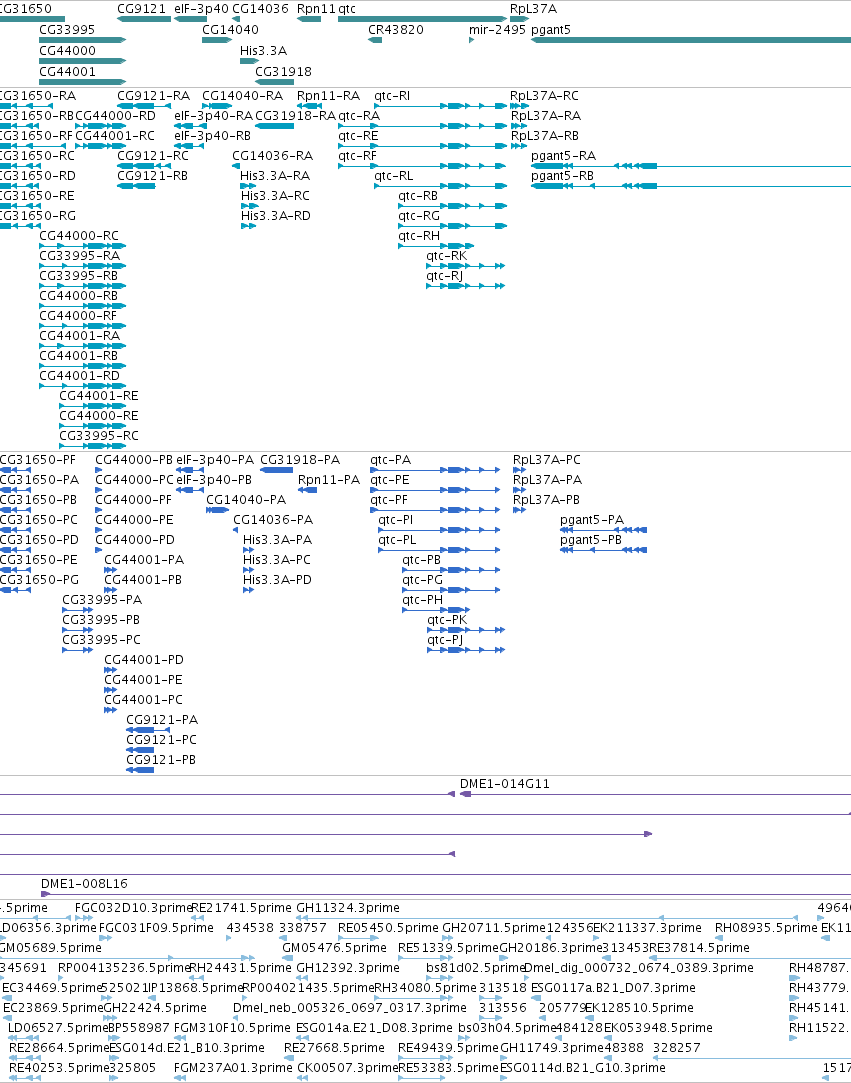
Task: Click the CG14036-RA transcript label
Action: coord(273,155)
